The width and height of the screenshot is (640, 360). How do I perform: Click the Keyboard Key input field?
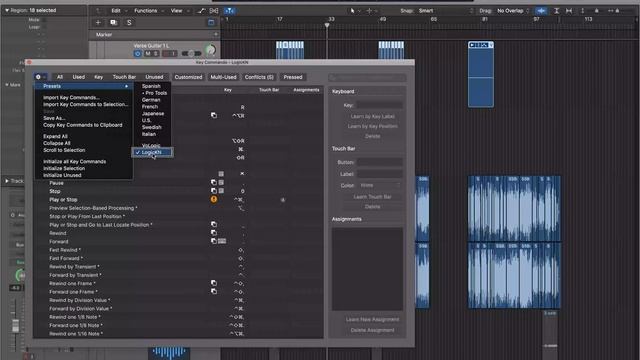click(380, 105)
